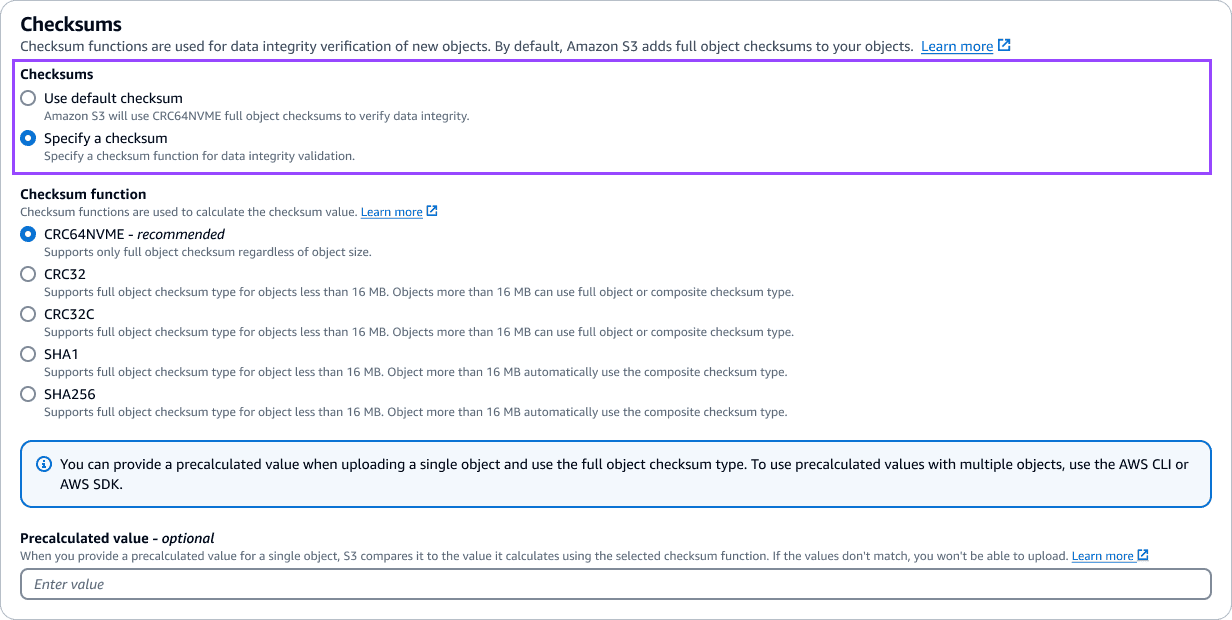This screenshot has height=620, width=1232.
Task: Click the Checksum function group label
Action: (83, 194)
